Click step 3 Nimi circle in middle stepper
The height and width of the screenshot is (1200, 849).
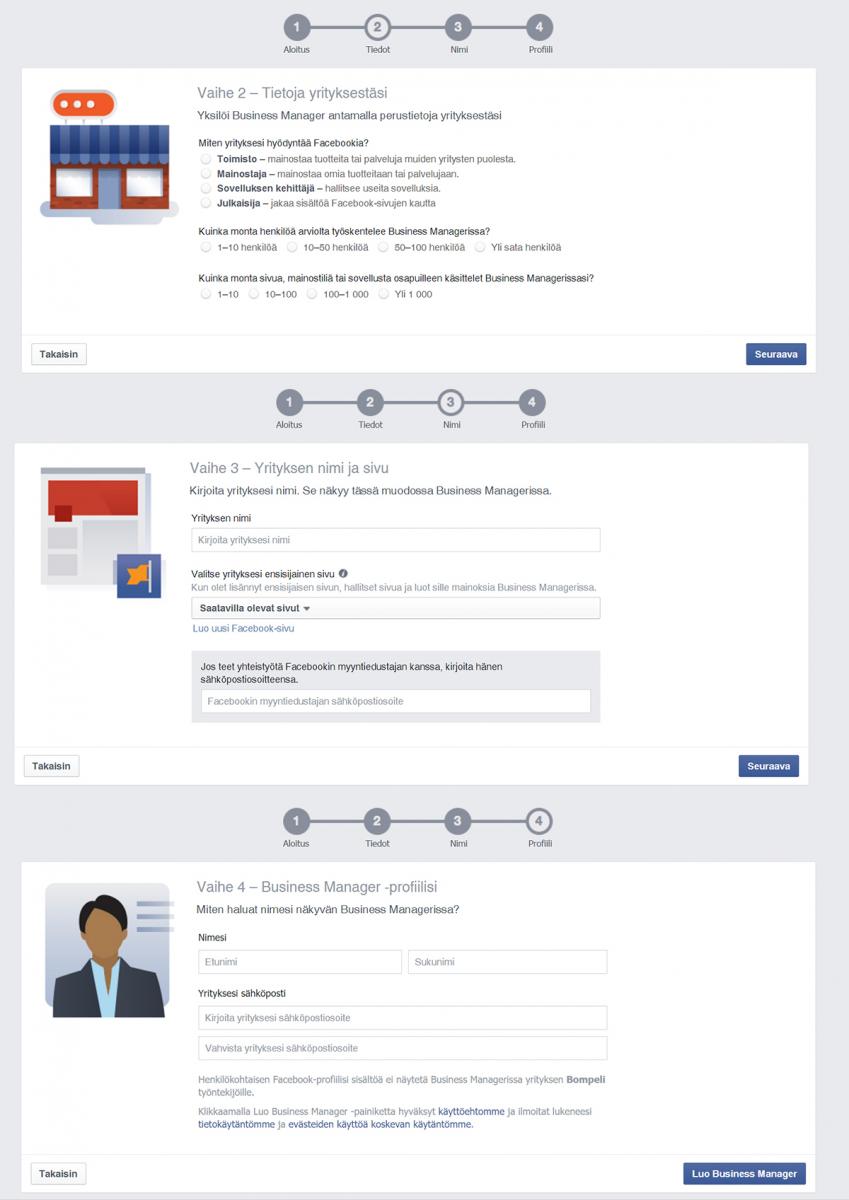point(451,403)
